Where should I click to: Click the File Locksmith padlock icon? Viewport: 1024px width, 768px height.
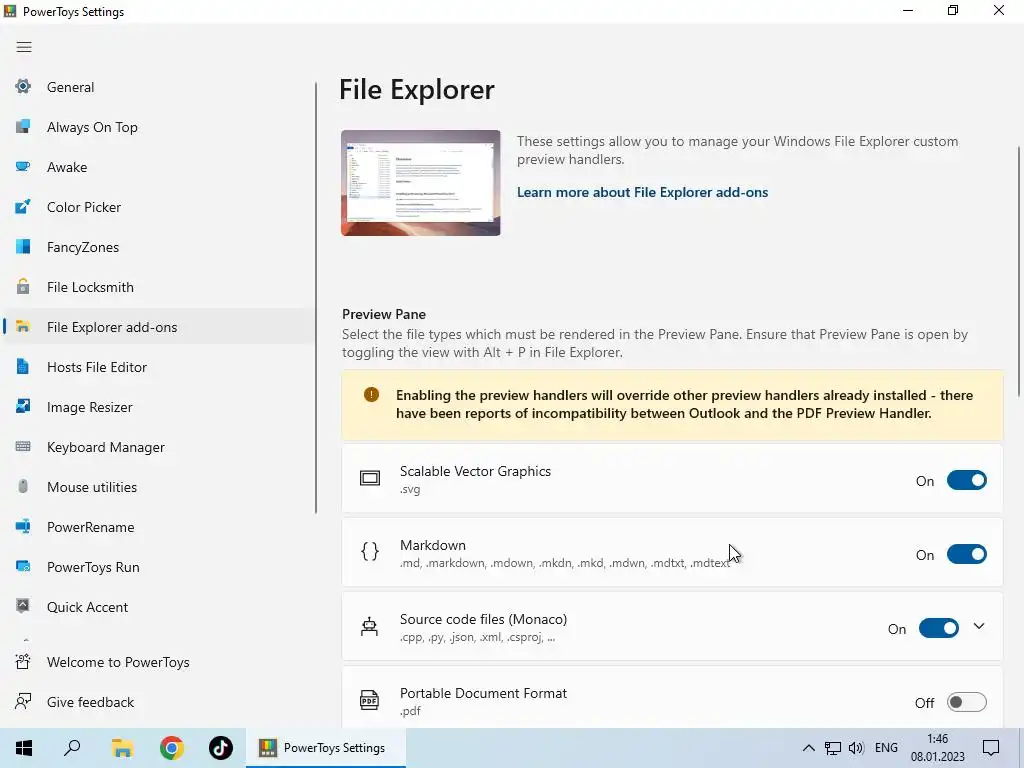pos(23,286)
